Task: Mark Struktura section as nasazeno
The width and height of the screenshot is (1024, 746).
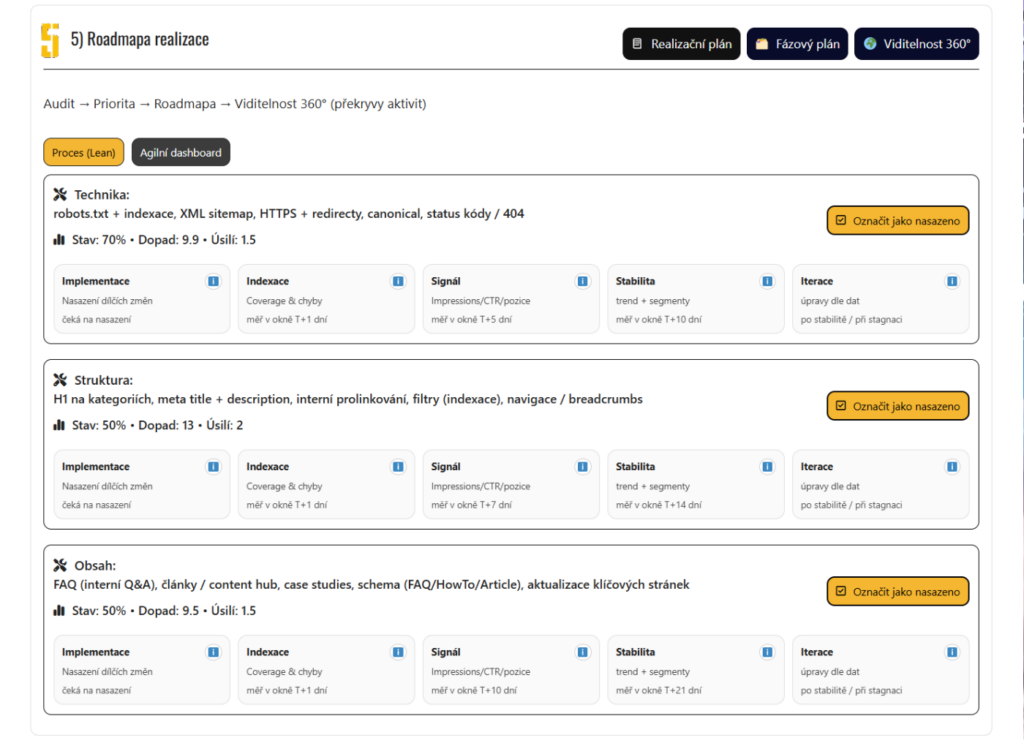Action: pos(898,406)
